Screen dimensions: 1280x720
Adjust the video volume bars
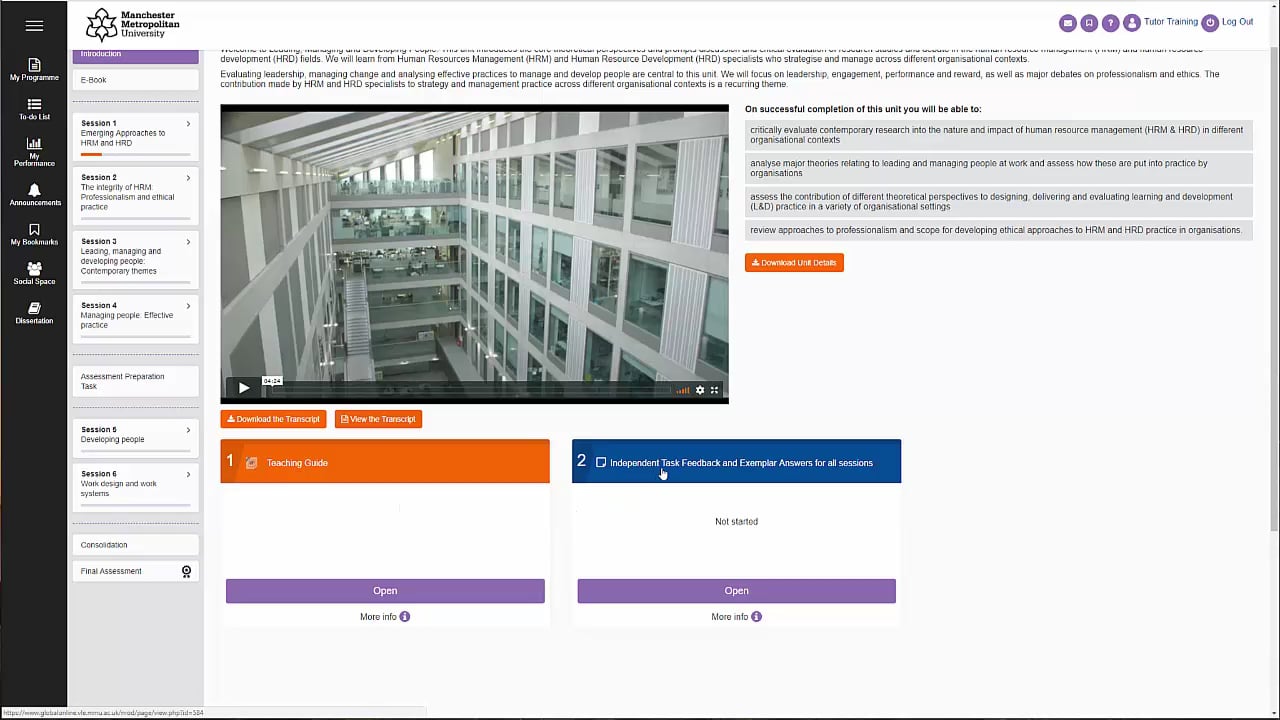pos(683,390)
